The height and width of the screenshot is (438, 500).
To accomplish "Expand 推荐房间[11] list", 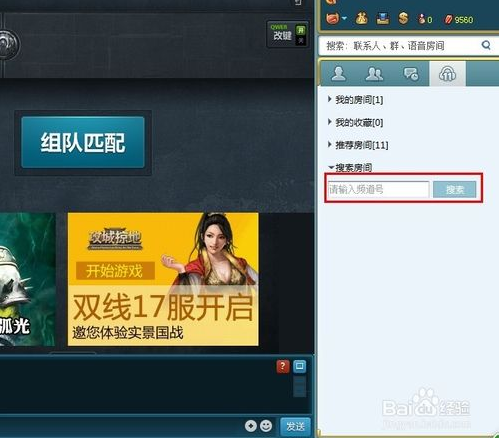I will pos(358,145).
